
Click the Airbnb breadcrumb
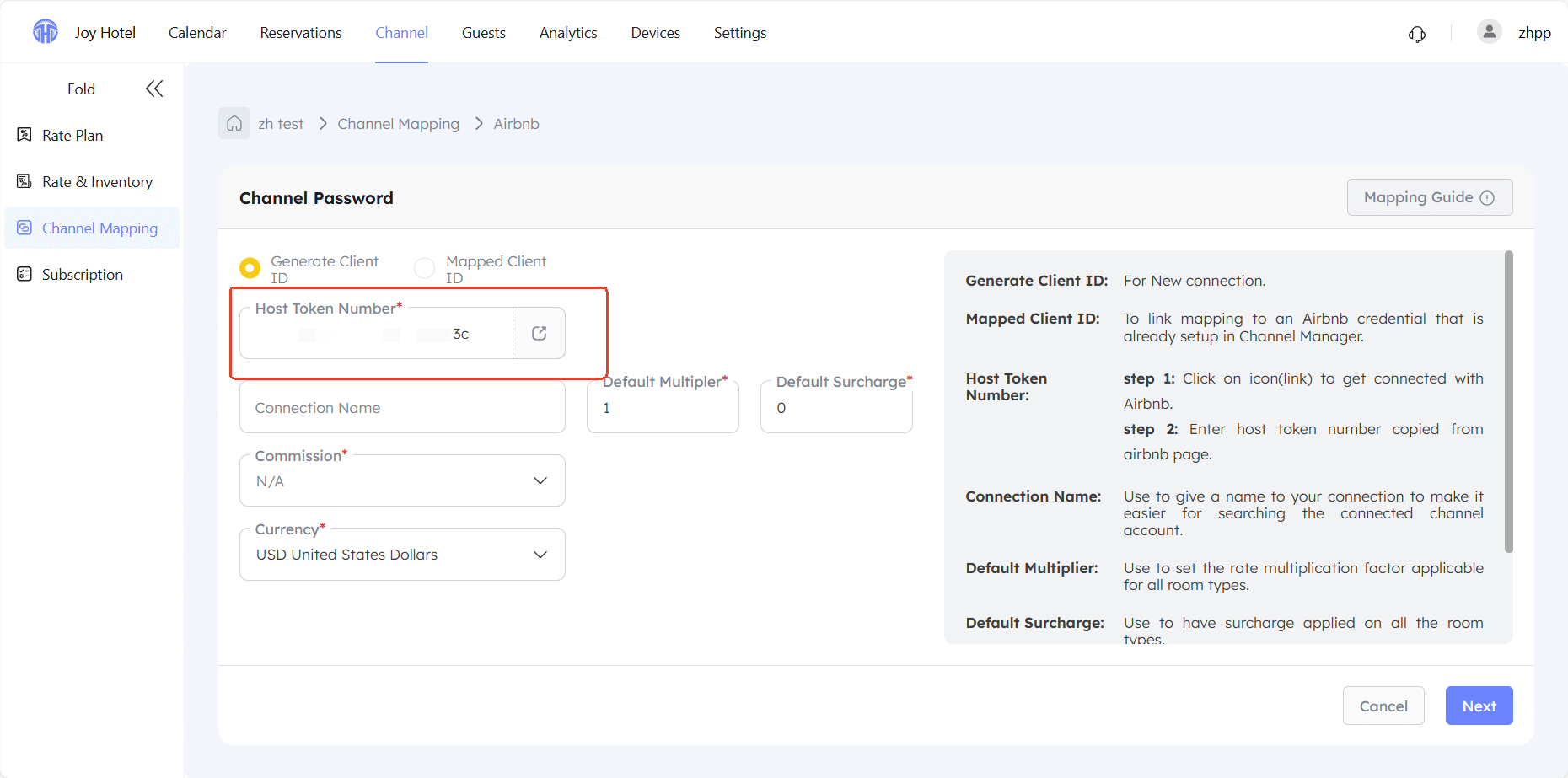516,124
